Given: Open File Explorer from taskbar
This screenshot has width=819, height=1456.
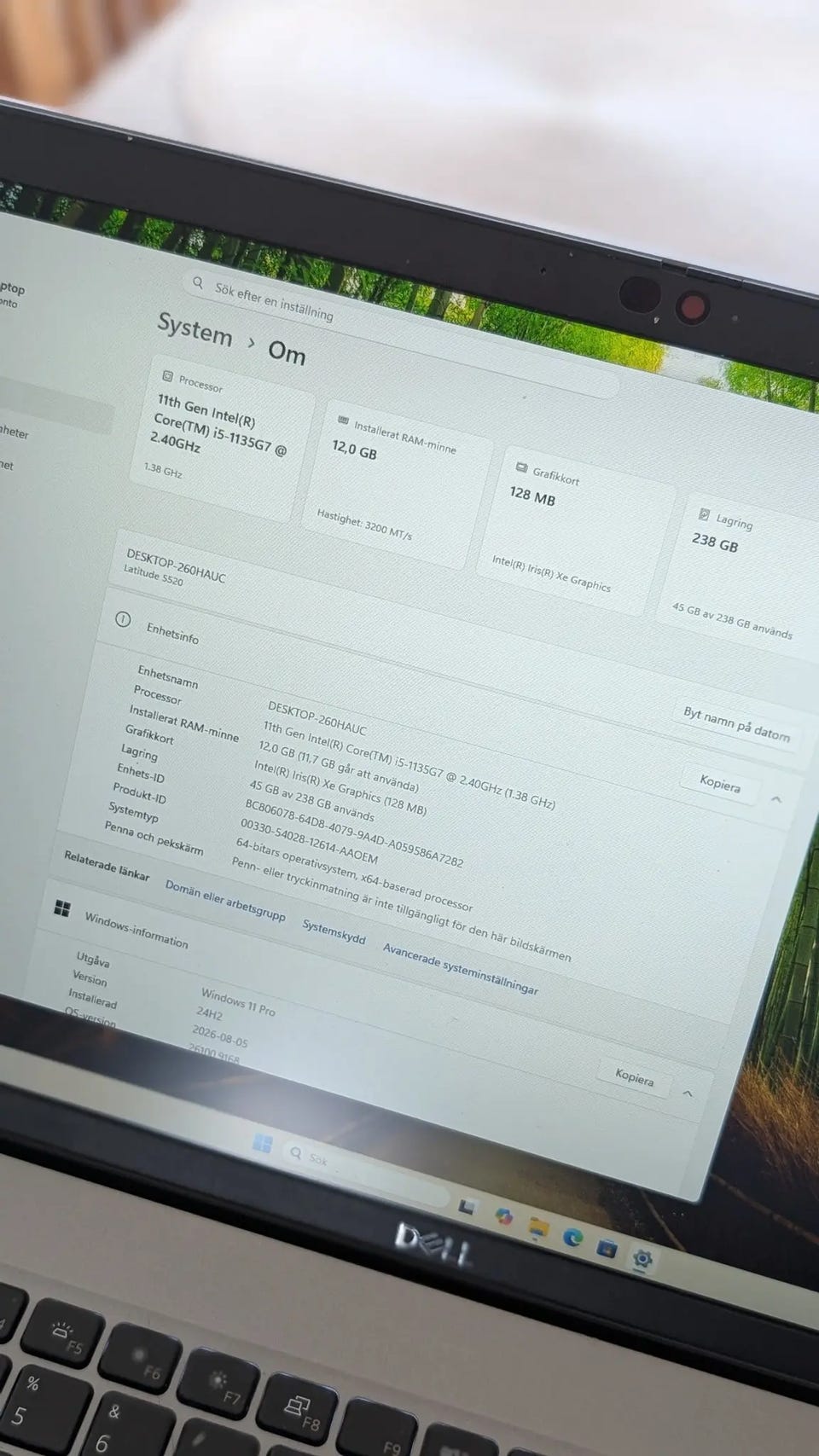Looking at the screenshot, I should point(538,1227).
